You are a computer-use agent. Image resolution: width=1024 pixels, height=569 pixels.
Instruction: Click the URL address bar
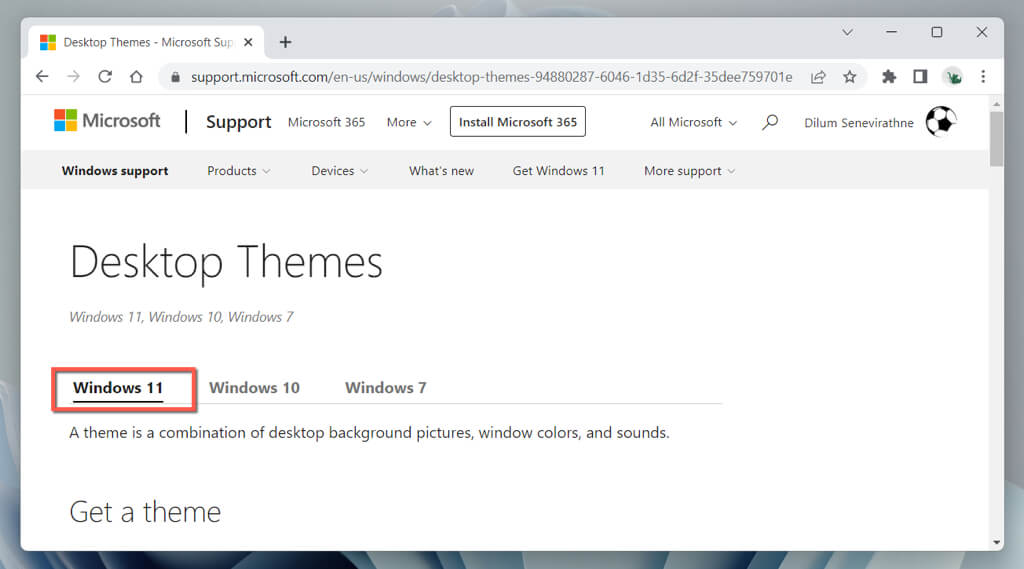pos(480,77)
